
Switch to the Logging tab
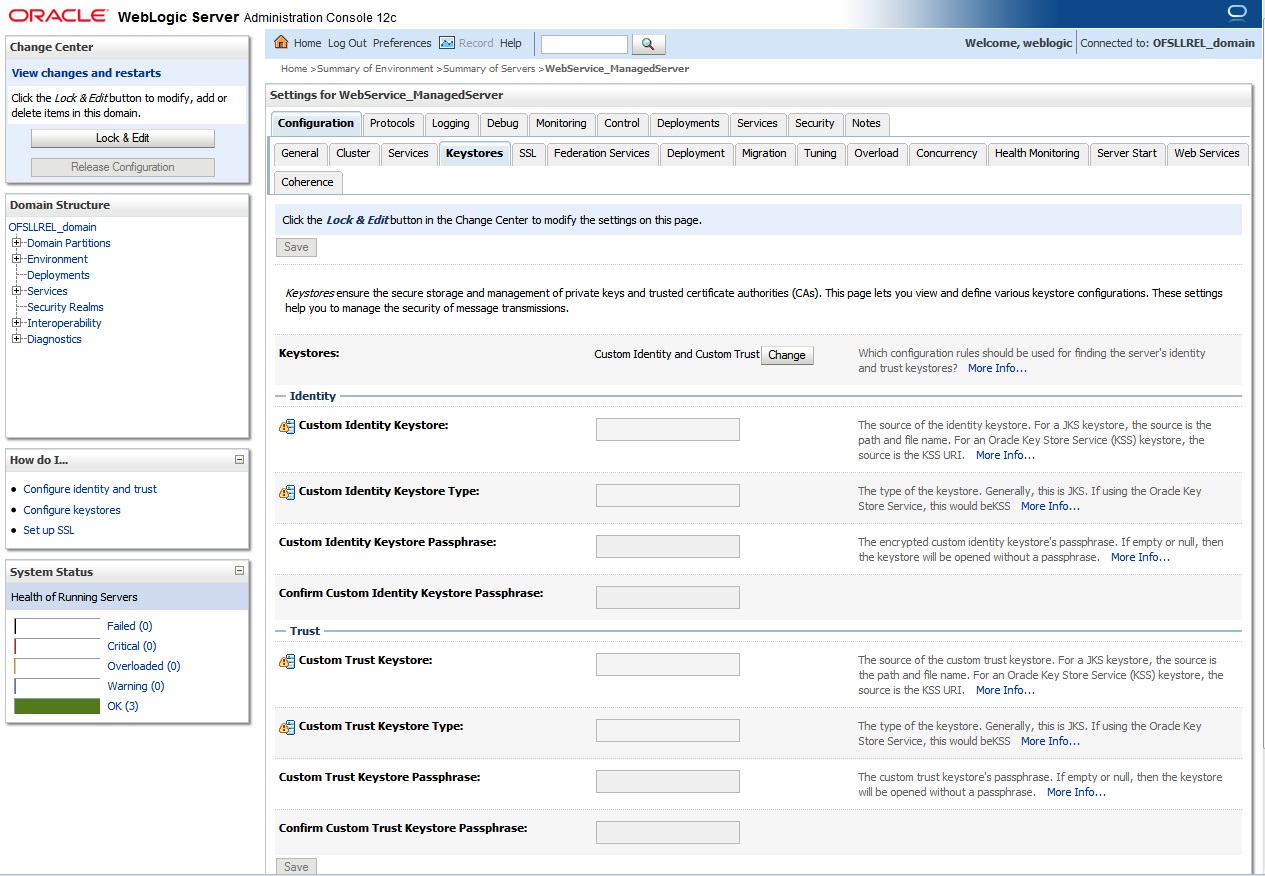pyautogui.click(x=450, y=124)
